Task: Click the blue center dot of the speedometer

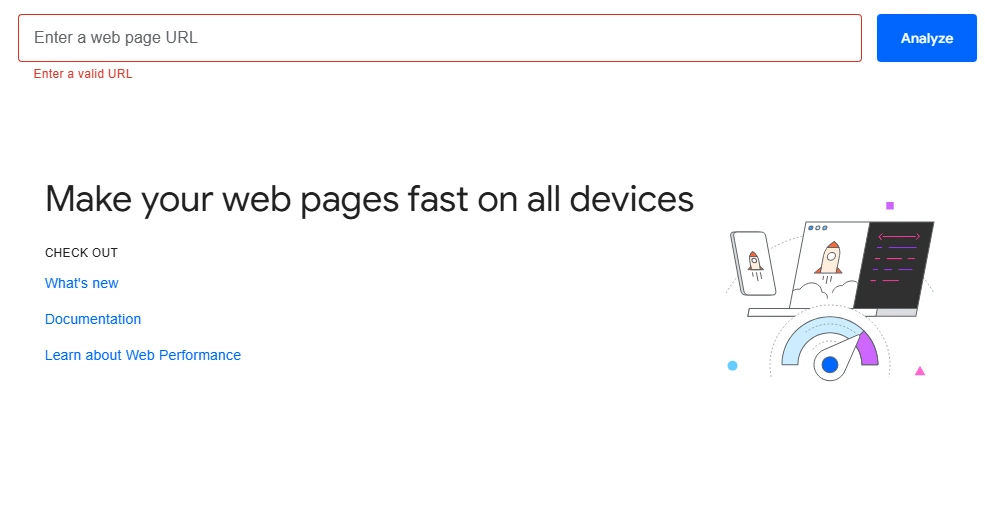Action: (829, 365)
